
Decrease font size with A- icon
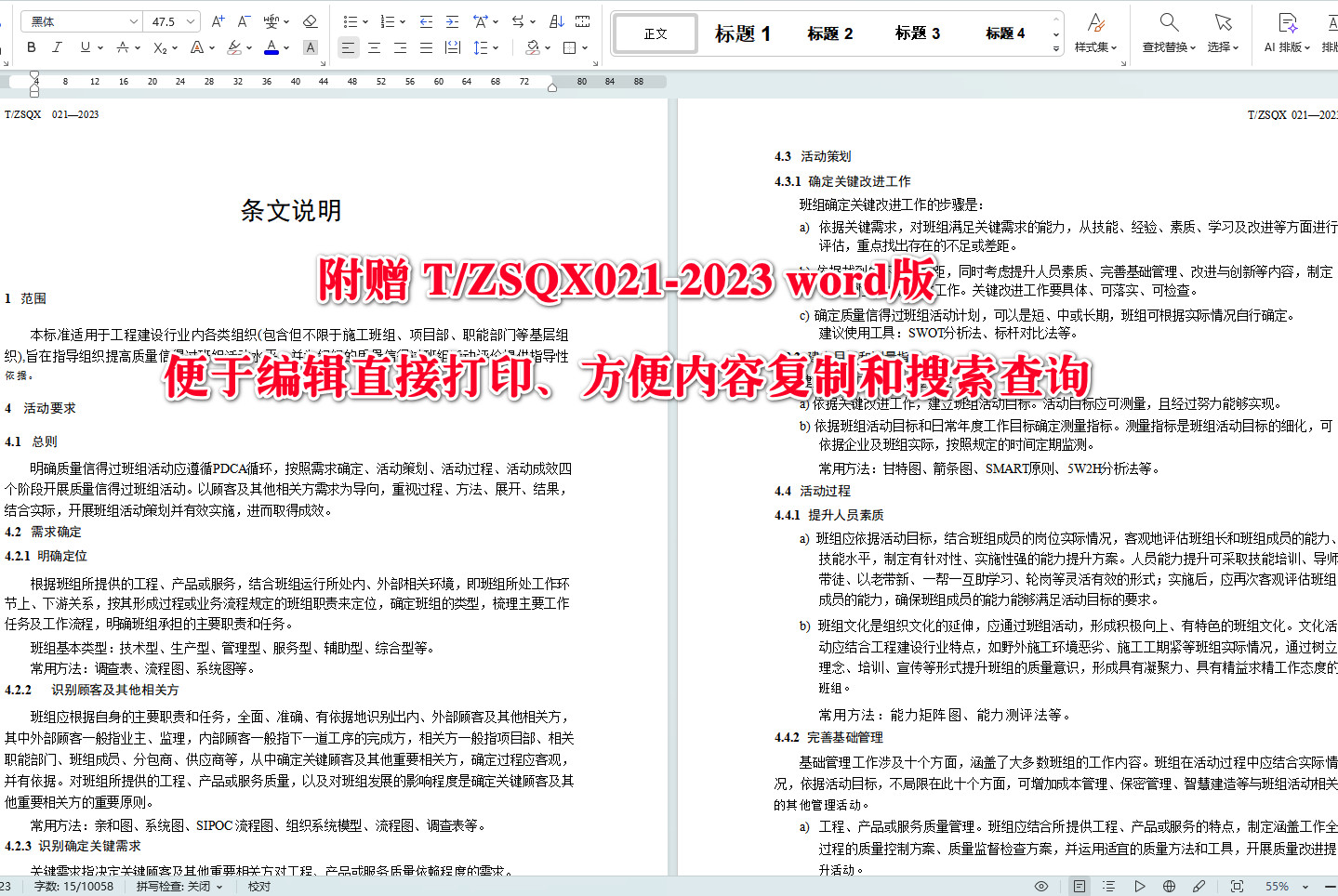pyautogui.click(x=244, y=21)
